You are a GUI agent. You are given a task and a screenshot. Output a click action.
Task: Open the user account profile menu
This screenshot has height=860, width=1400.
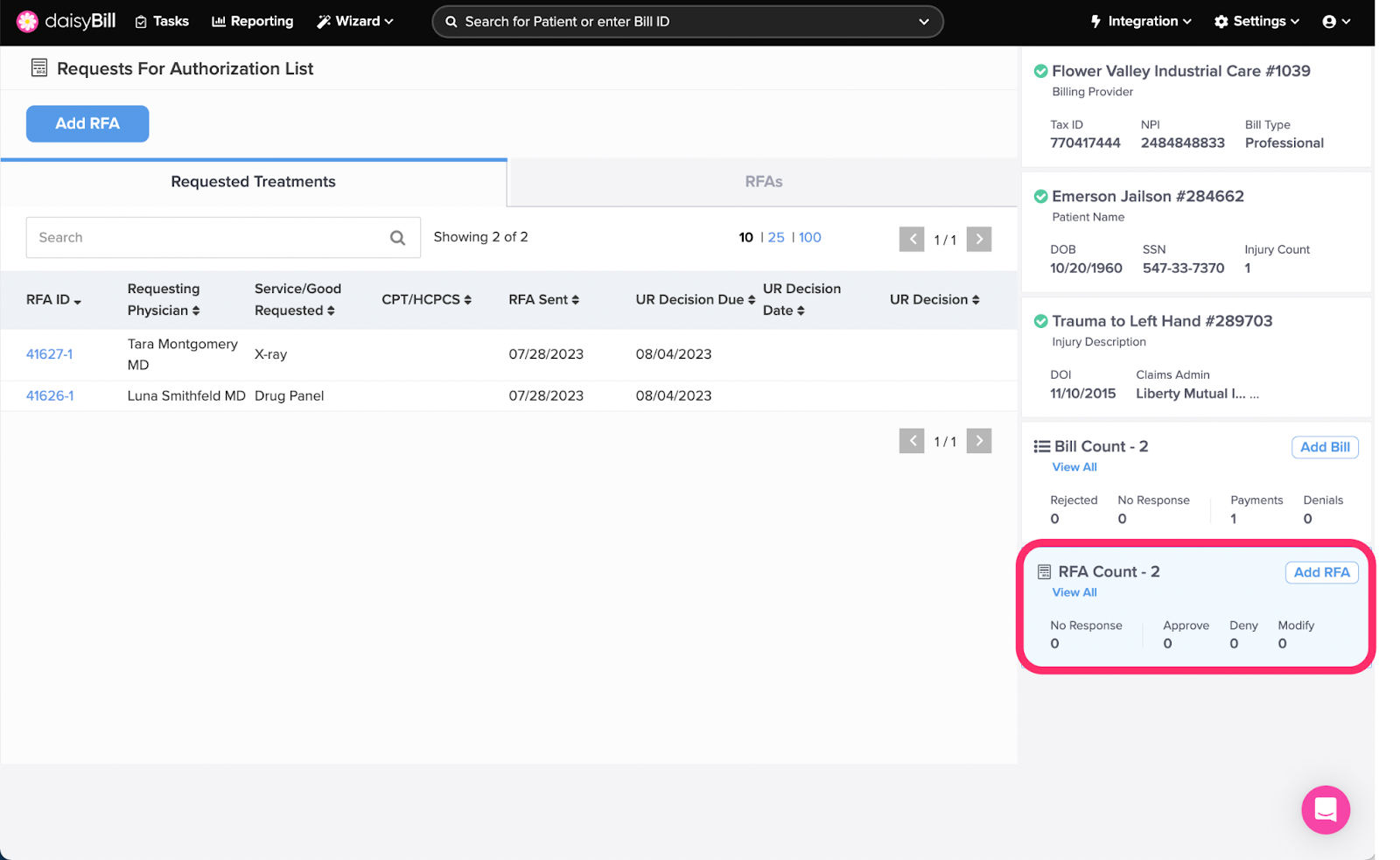(1336, 22)
